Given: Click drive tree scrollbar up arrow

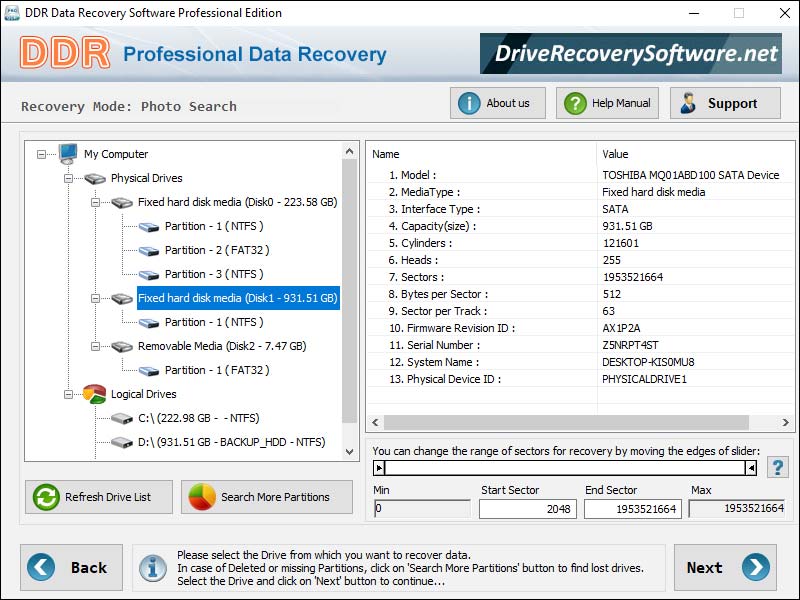Looking at the screenshot, I should pyautogui.click(x=349, y=151).
